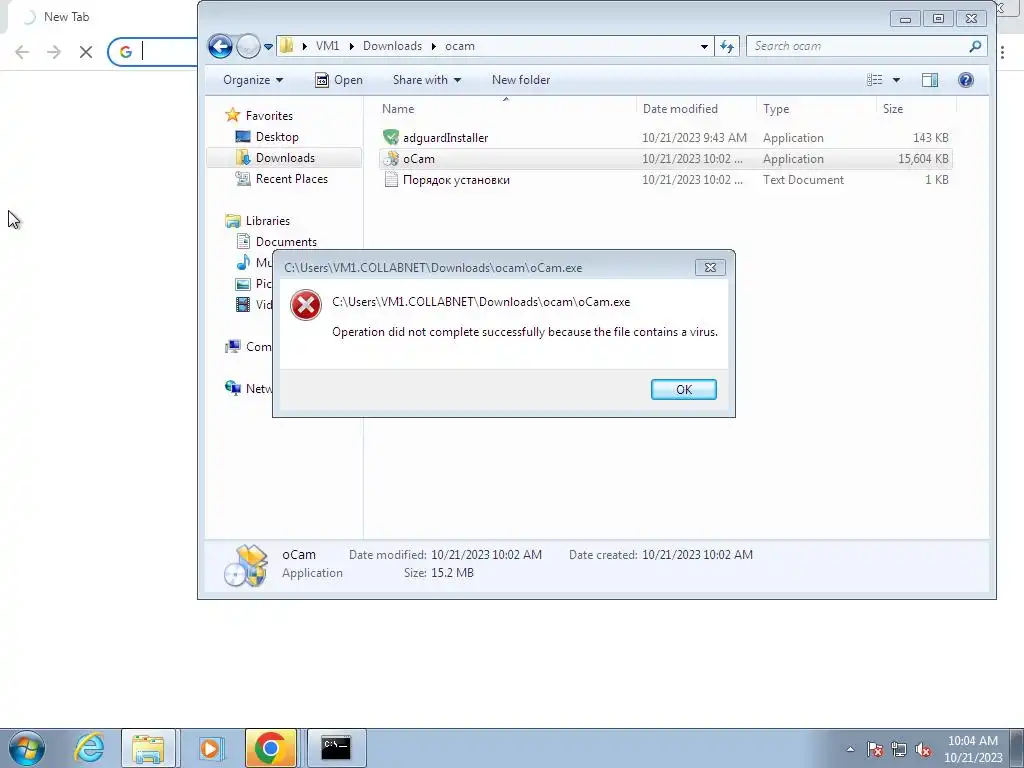
Task: Click ocam in the address breadcrumb
Action: pyautogui.click(x=460, y=46)
